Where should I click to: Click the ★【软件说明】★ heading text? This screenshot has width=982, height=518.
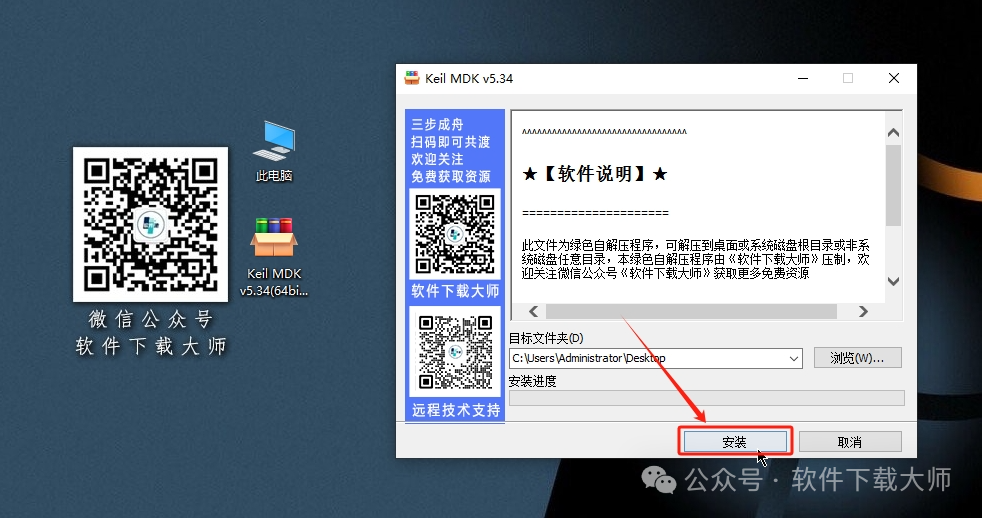[595, 174]
